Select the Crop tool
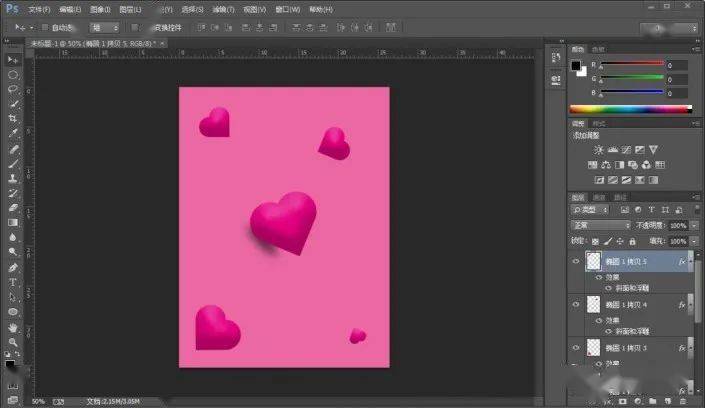 (13, 118)
